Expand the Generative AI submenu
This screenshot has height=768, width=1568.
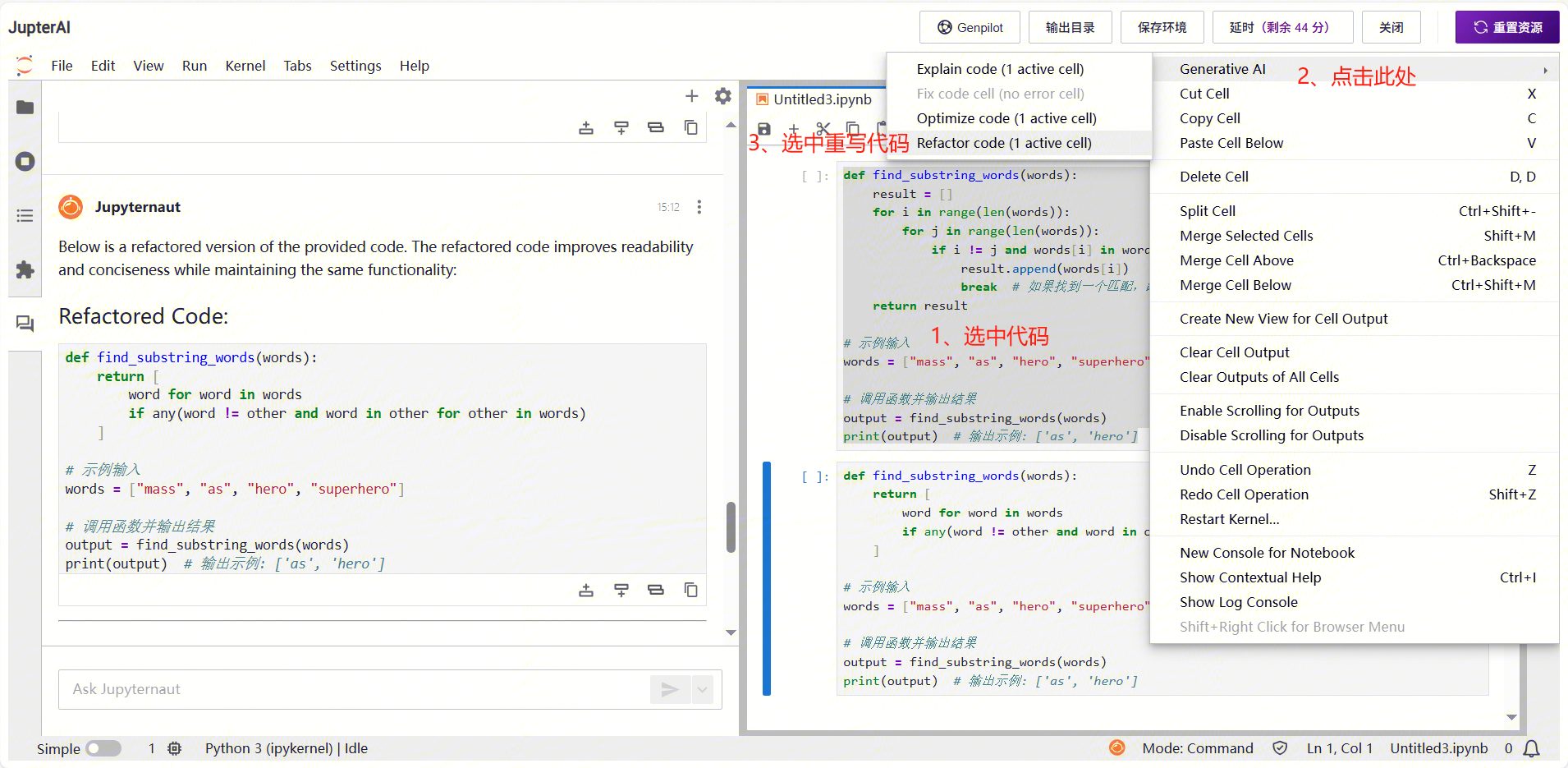[x=1355, y=69]
